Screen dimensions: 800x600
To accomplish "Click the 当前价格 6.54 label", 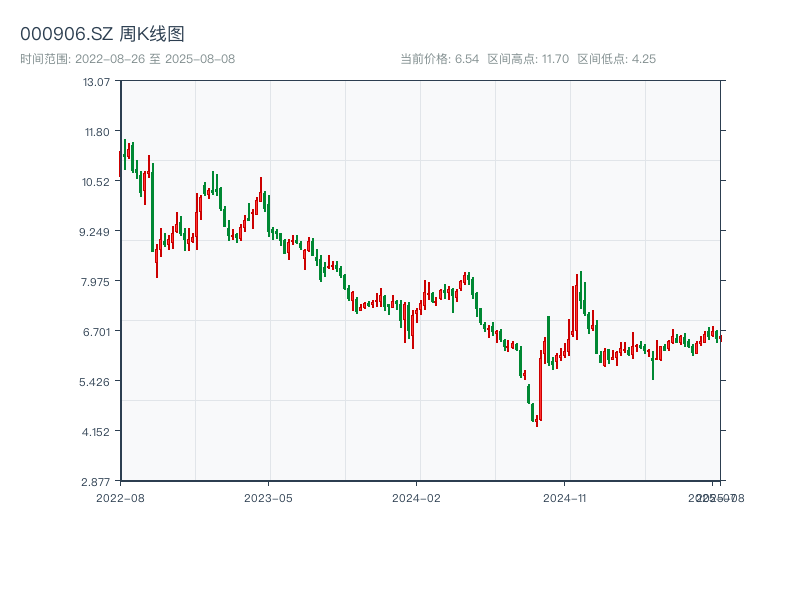I will point(439,59).
